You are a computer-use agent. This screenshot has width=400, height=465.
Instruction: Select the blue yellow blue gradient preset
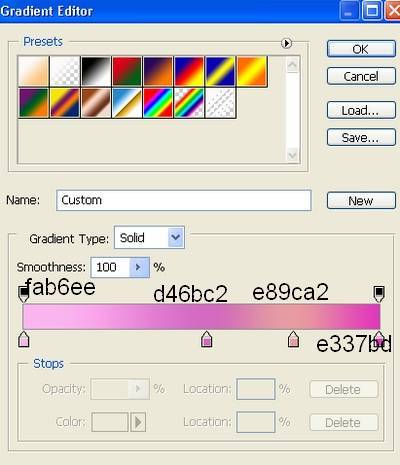click(220, 71)
